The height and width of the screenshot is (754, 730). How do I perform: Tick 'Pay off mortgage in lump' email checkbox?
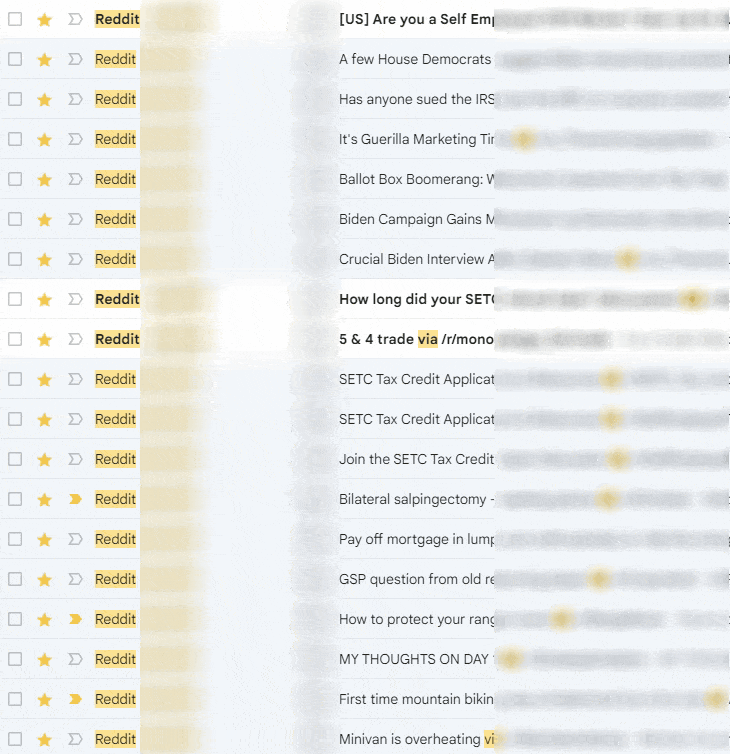15,539
